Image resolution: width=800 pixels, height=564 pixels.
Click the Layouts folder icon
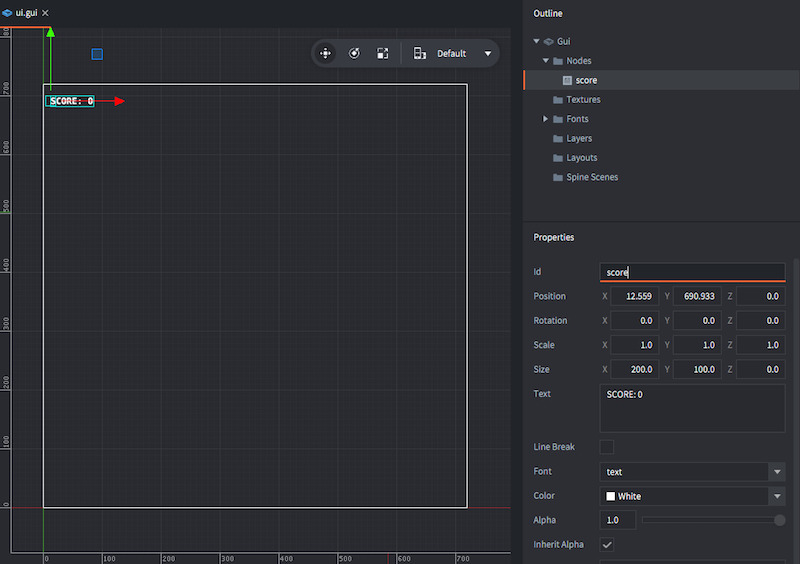tap(558, 158)
